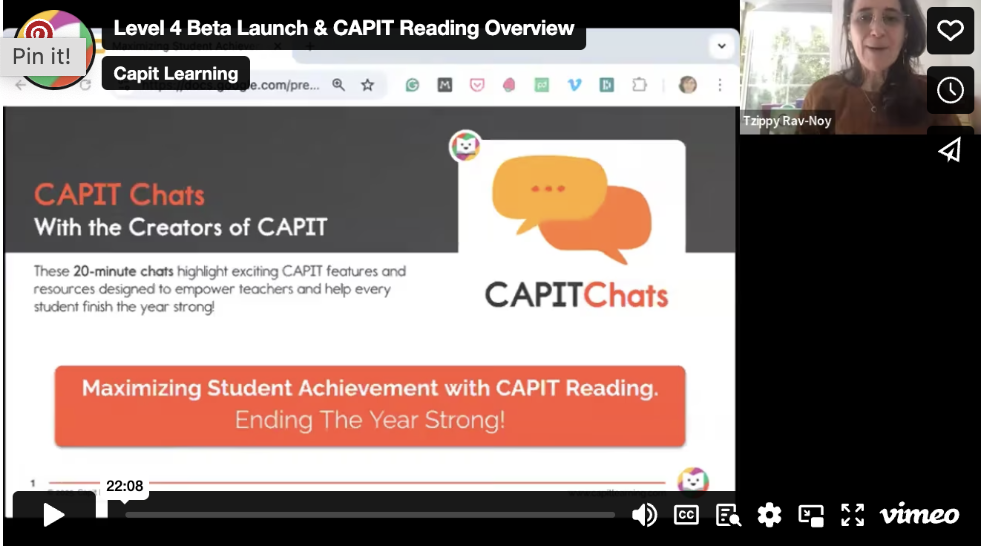982x548 pixels.
Task: Click the bookmark star icon in browser
Action: tap(368, 85)
